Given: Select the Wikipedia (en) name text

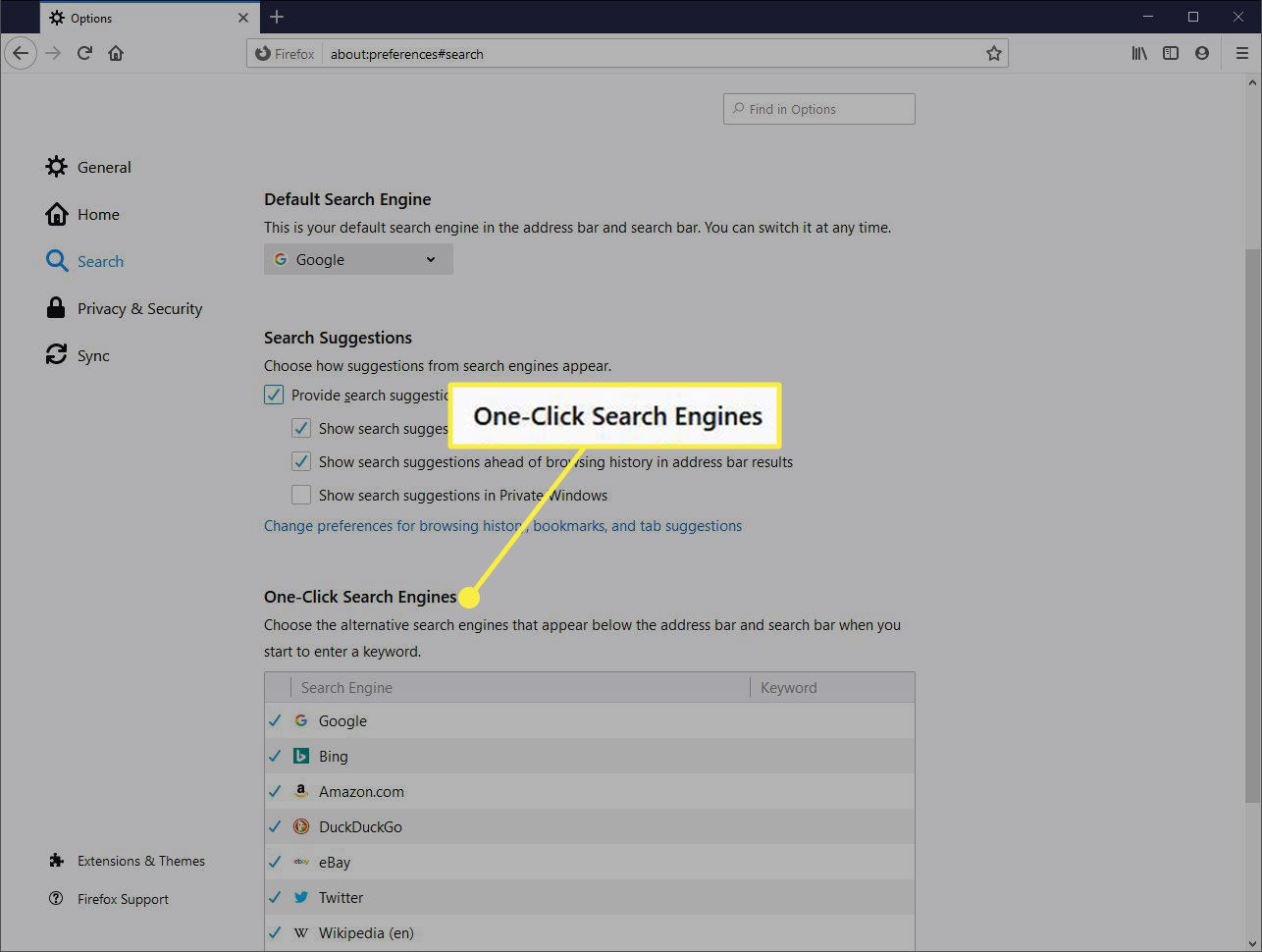Looking at the screenshot, I should pos(366,932).
